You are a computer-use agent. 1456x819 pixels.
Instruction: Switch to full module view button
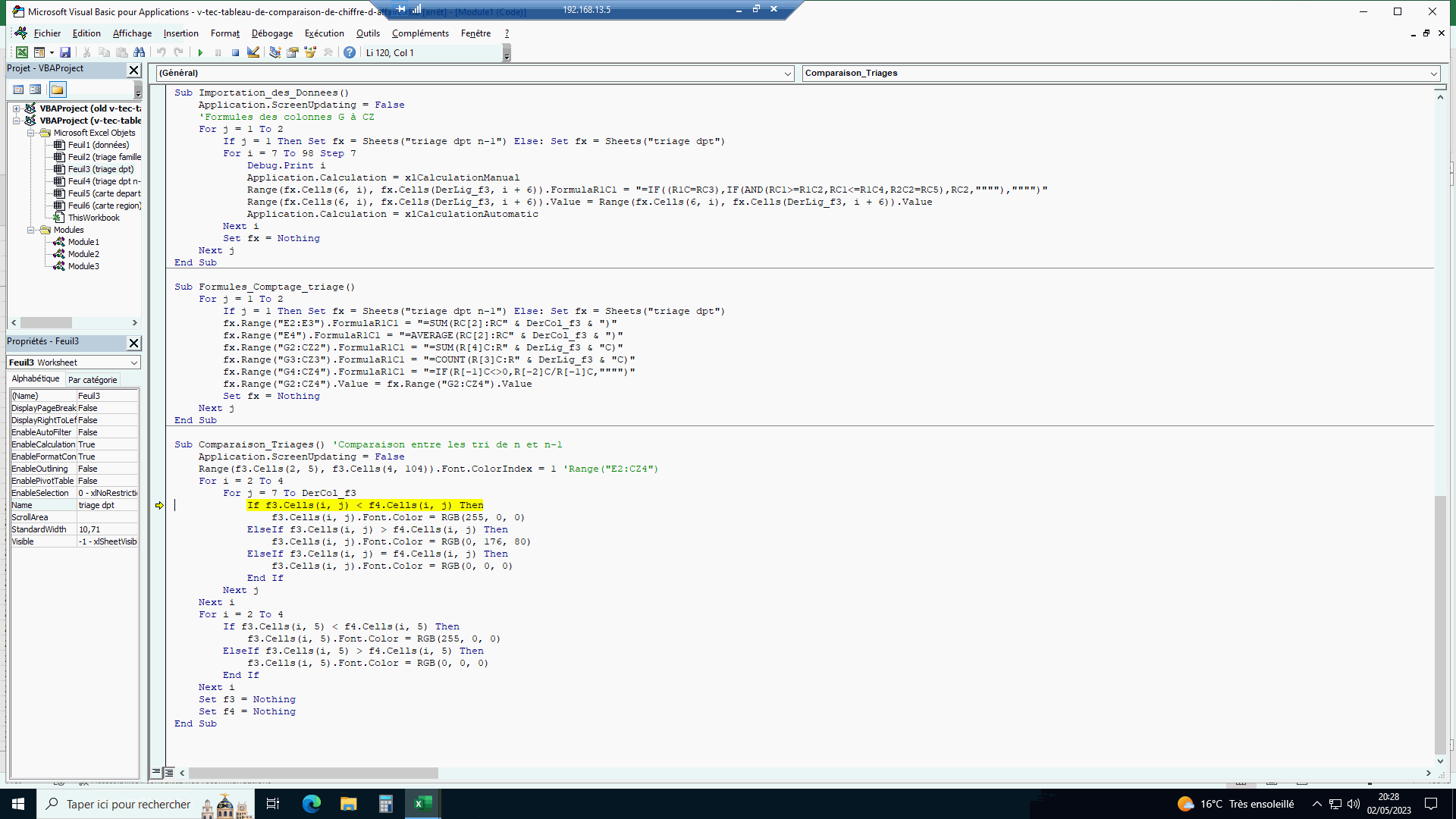169,773
